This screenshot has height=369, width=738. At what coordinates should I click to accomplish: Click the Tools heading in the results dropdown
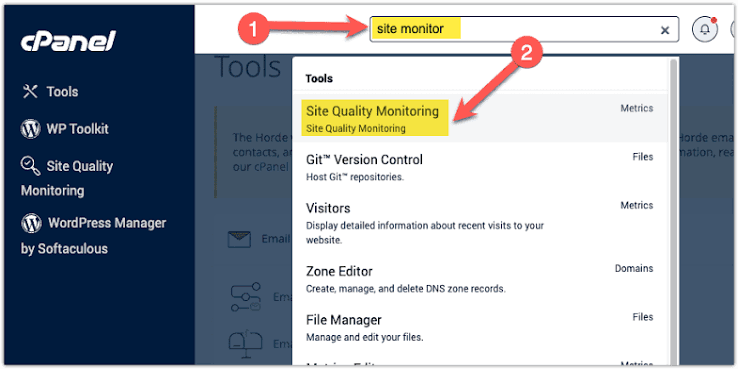[x=319, y=78]
